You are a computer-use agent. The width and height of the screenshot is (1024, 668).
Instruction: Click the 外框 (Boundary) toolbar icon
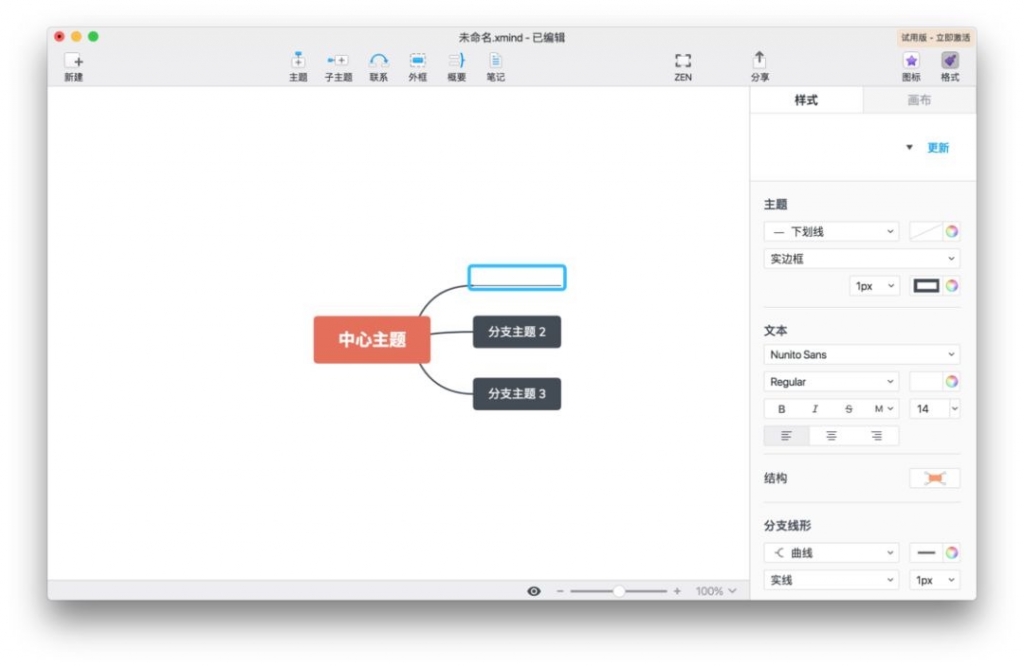(x=417, y=61)
